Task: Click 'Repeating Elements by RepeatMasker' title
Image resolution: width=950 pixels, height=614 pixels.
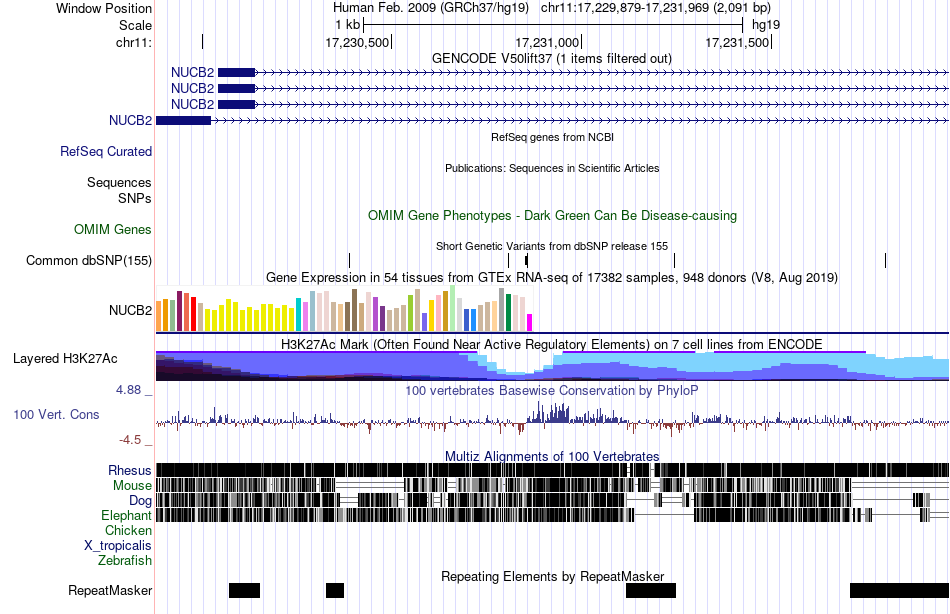Action: coord(553,576)
